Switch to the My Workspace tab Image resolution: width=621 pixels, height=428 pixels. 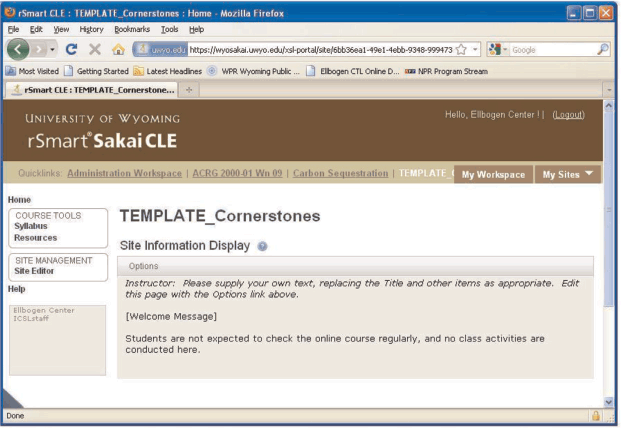point(493,174)
